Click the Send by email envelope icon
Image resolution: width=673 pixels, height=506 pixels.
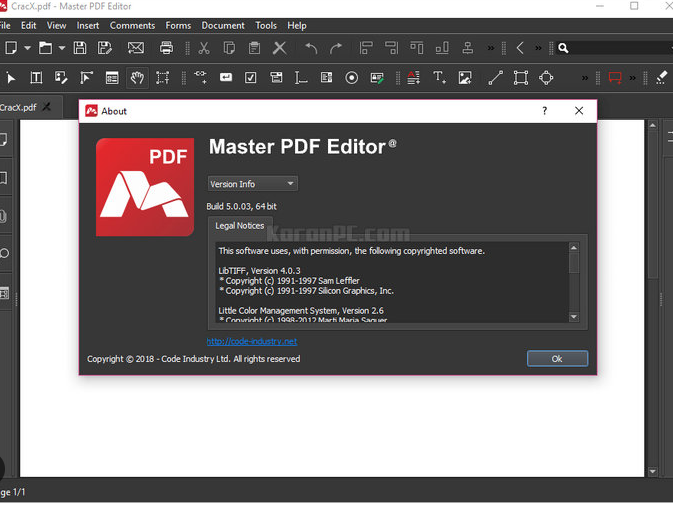(x=136, y=48)
